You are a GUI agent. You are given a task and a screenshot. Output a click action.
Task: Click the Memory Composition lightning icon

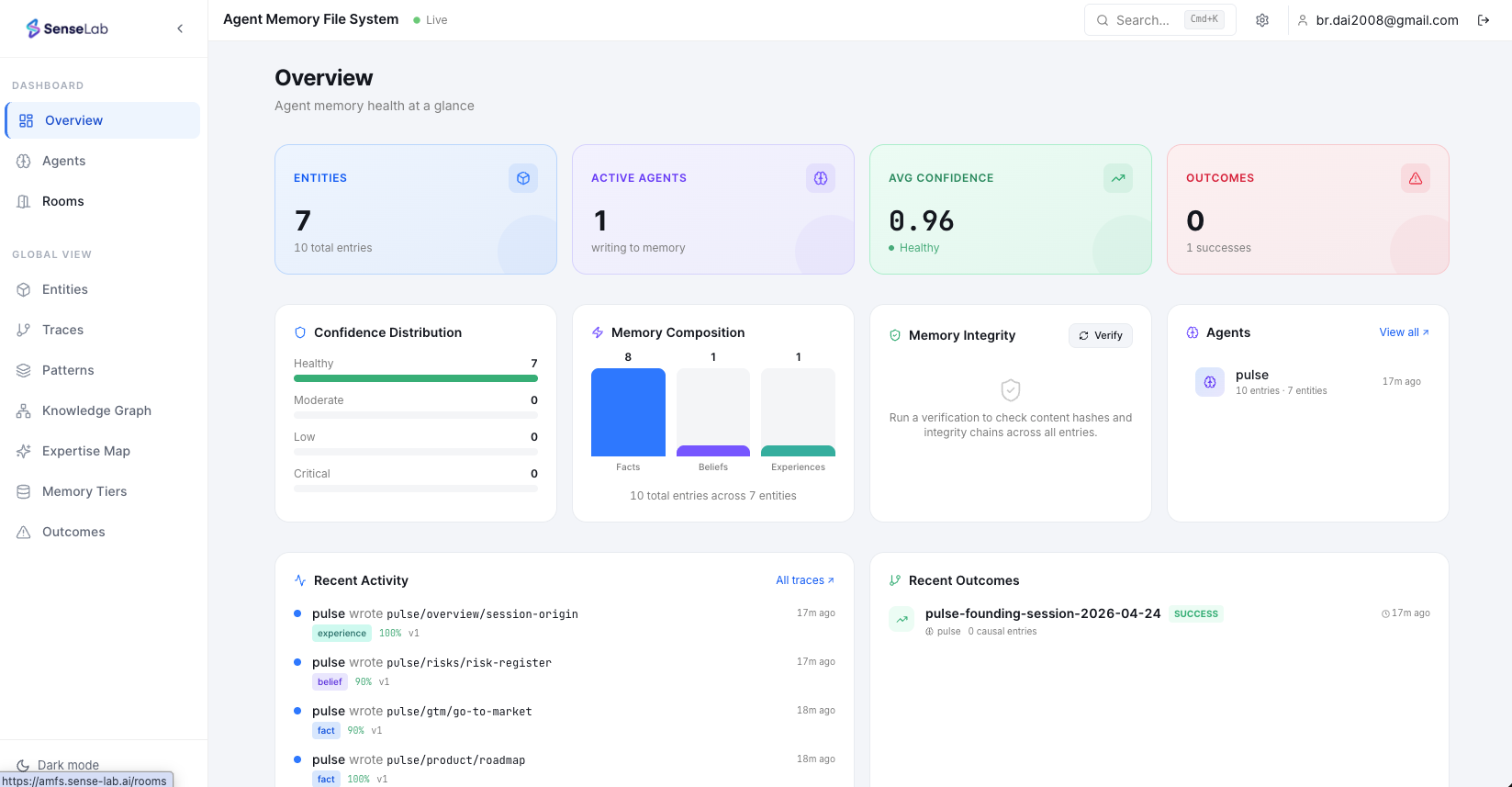(x=598, y=332)
